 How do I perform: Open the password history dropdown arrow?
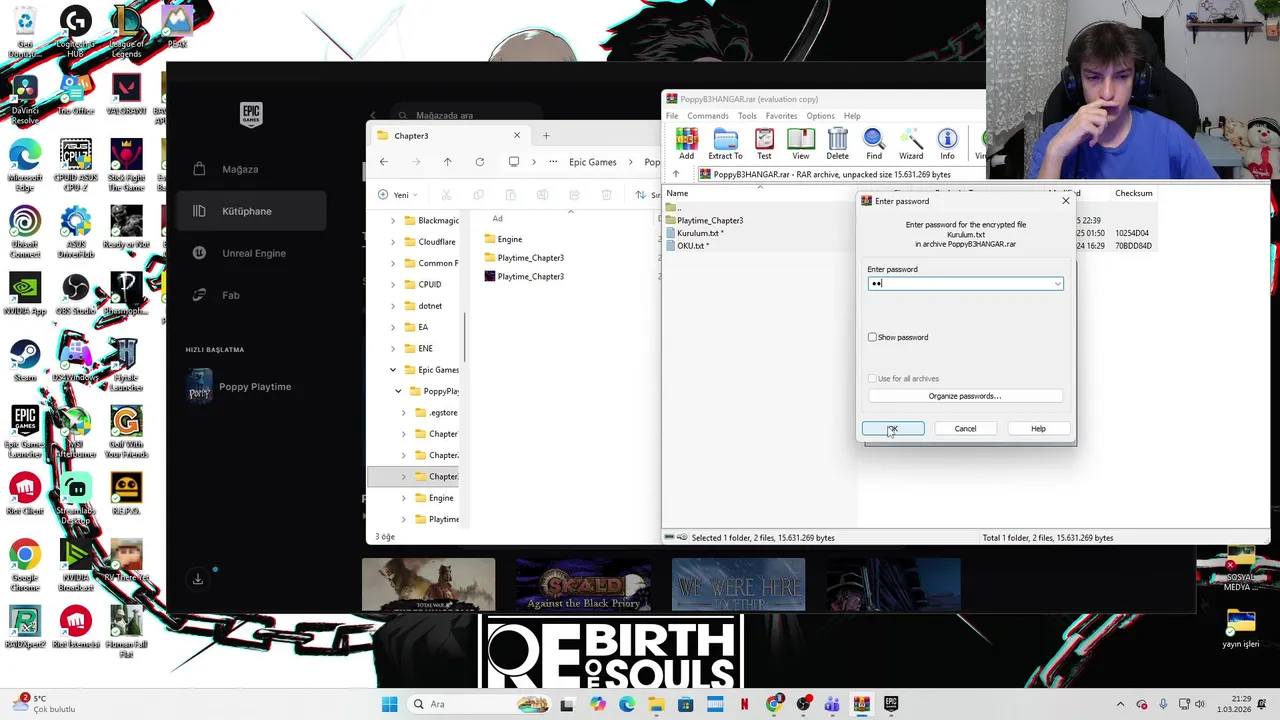[1057, 284]
